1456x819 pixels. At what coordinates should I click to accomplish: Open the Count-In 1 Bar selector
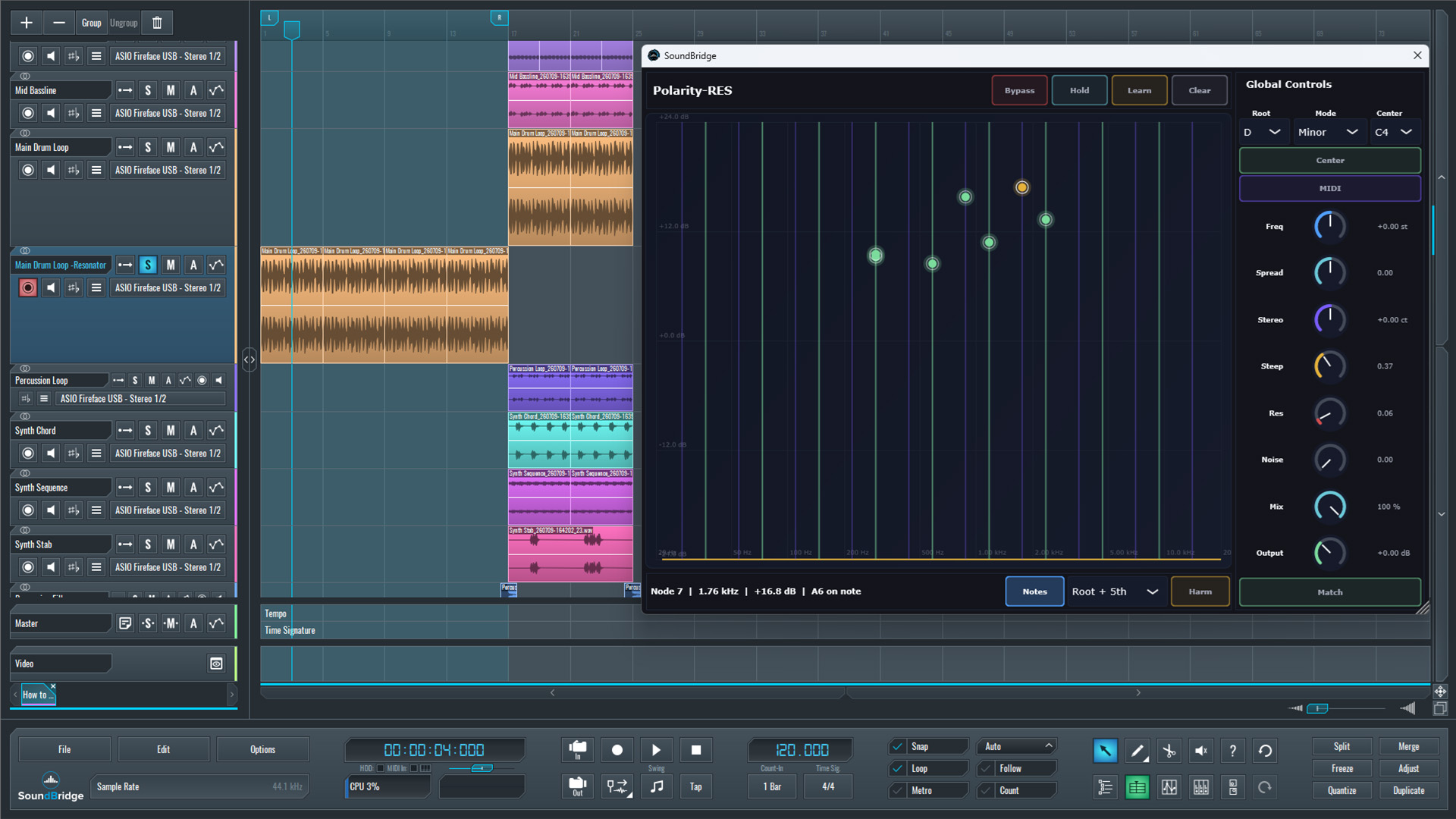[772, 786]
